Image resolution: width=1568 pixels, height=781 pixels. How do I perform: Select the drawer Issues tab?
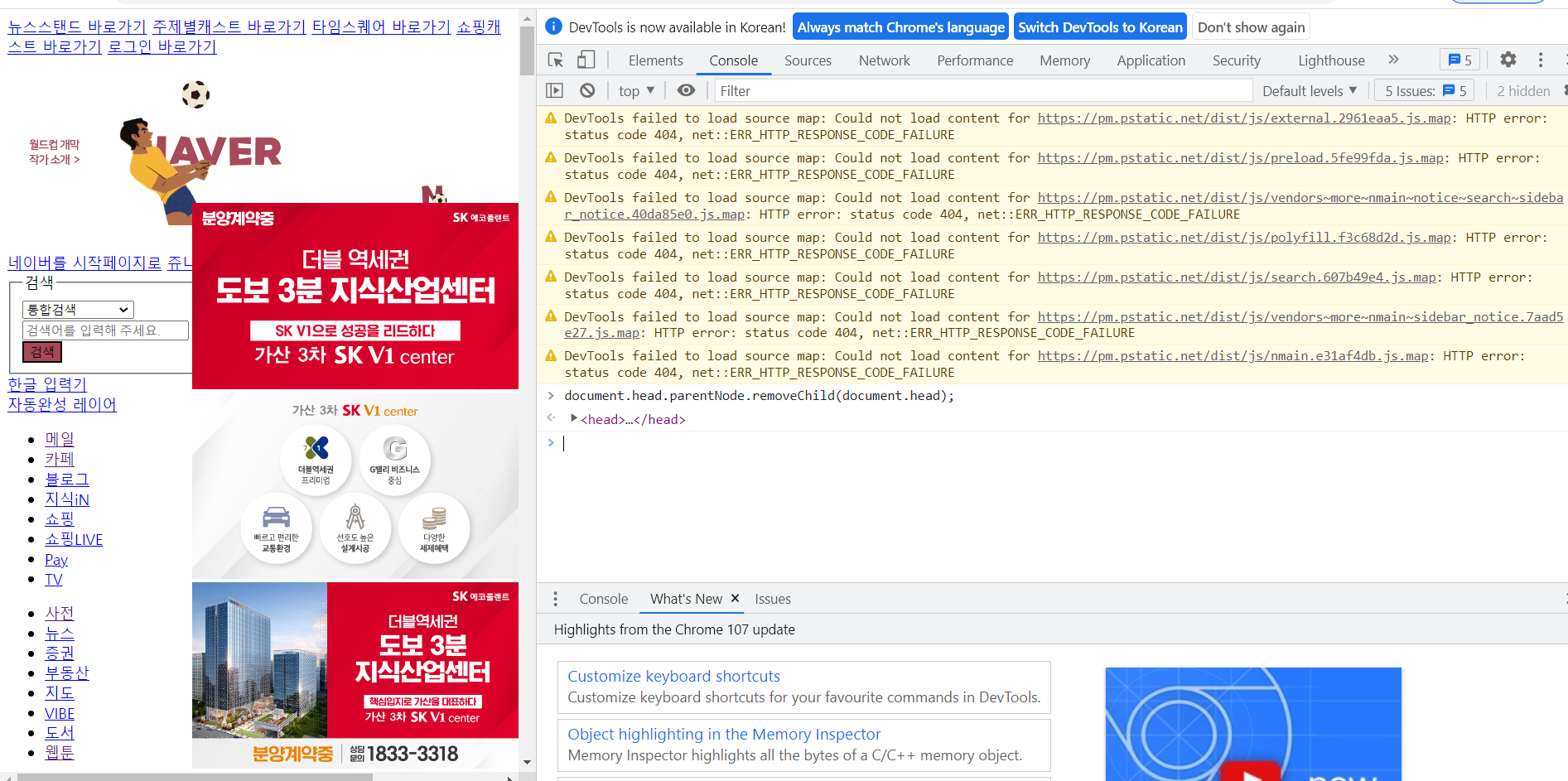[772, 599]
